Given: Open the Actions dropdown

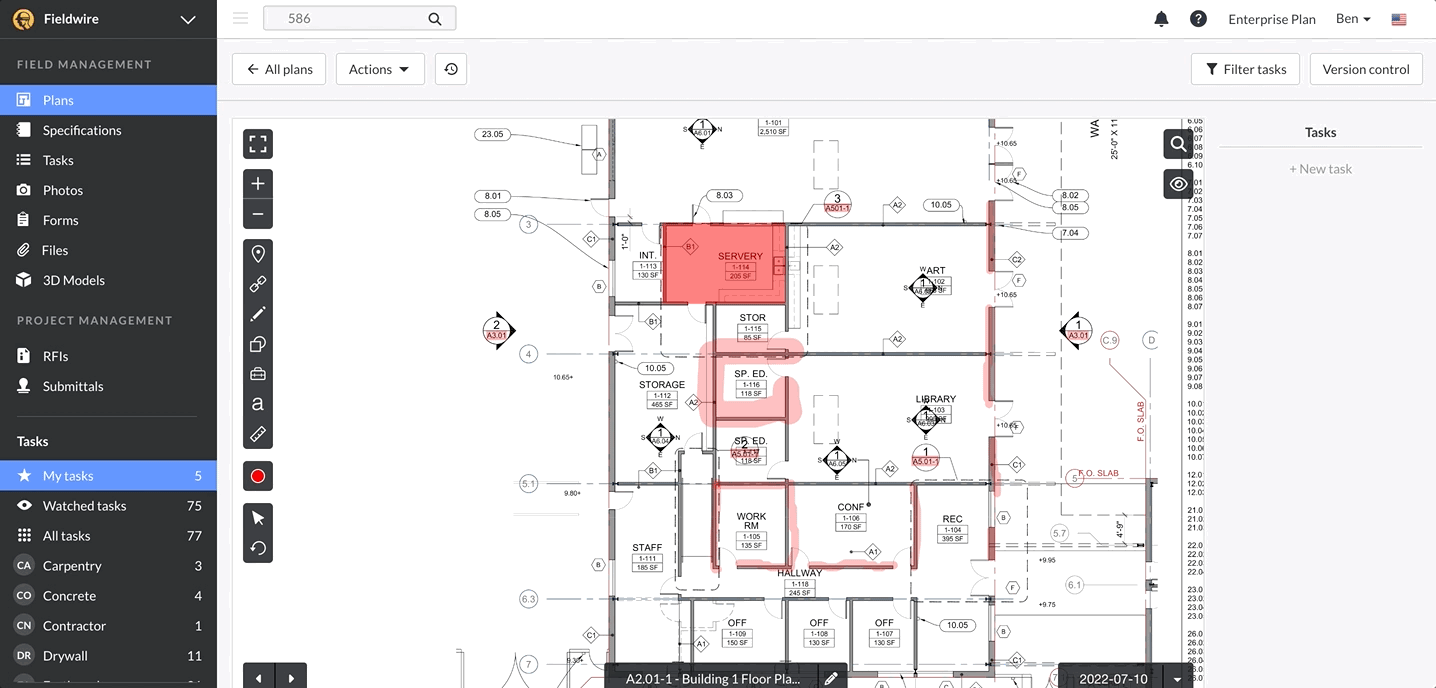Looking at the screenshot, I should [x=379, y=68].
